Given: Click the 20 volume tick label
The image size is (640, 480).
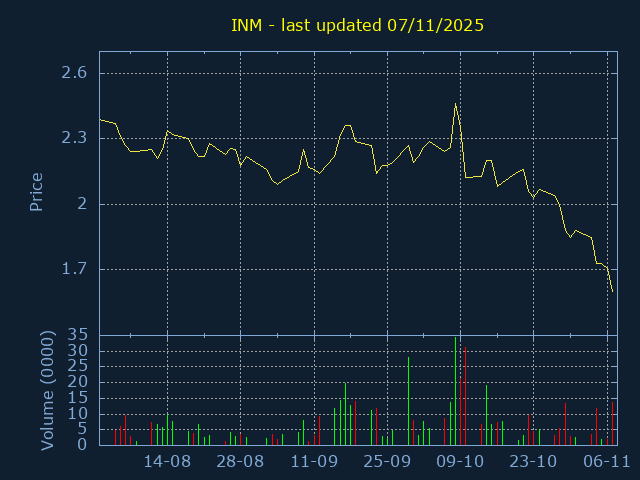Looking at the screenshot, I should click(78, 382).
